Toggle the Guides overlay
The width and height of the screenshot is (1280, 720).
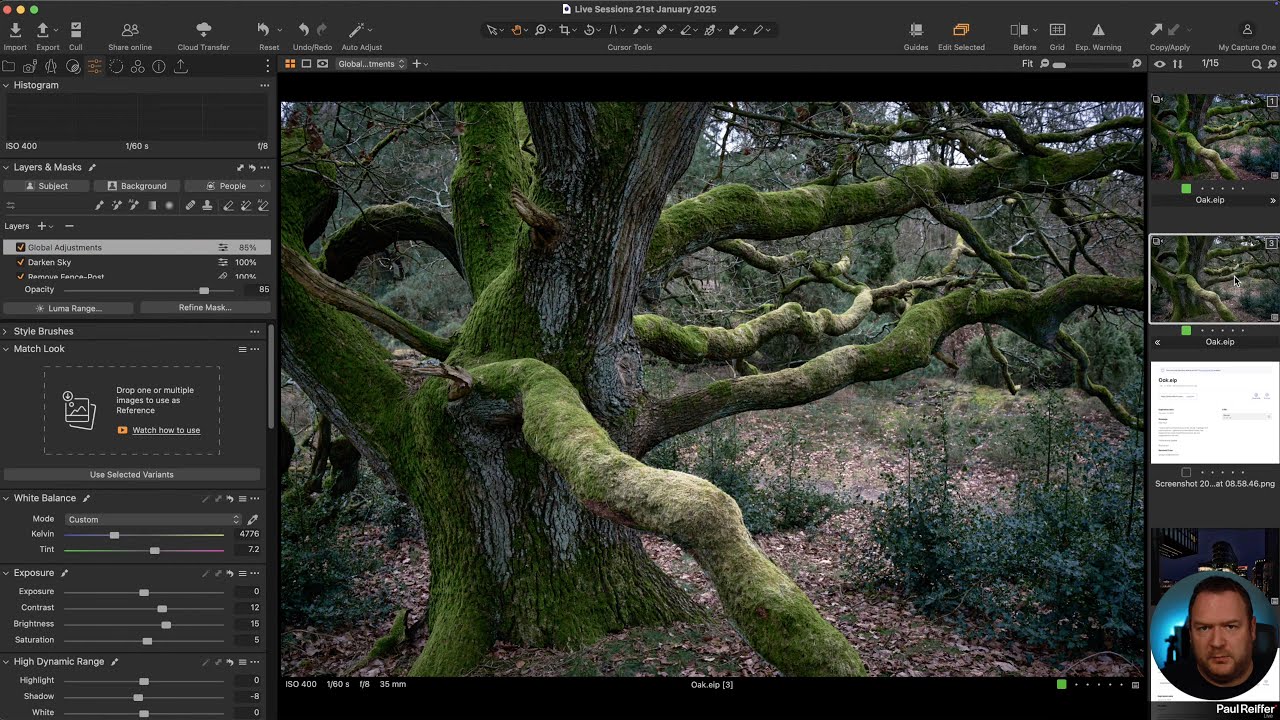click(x=916, y=30)
